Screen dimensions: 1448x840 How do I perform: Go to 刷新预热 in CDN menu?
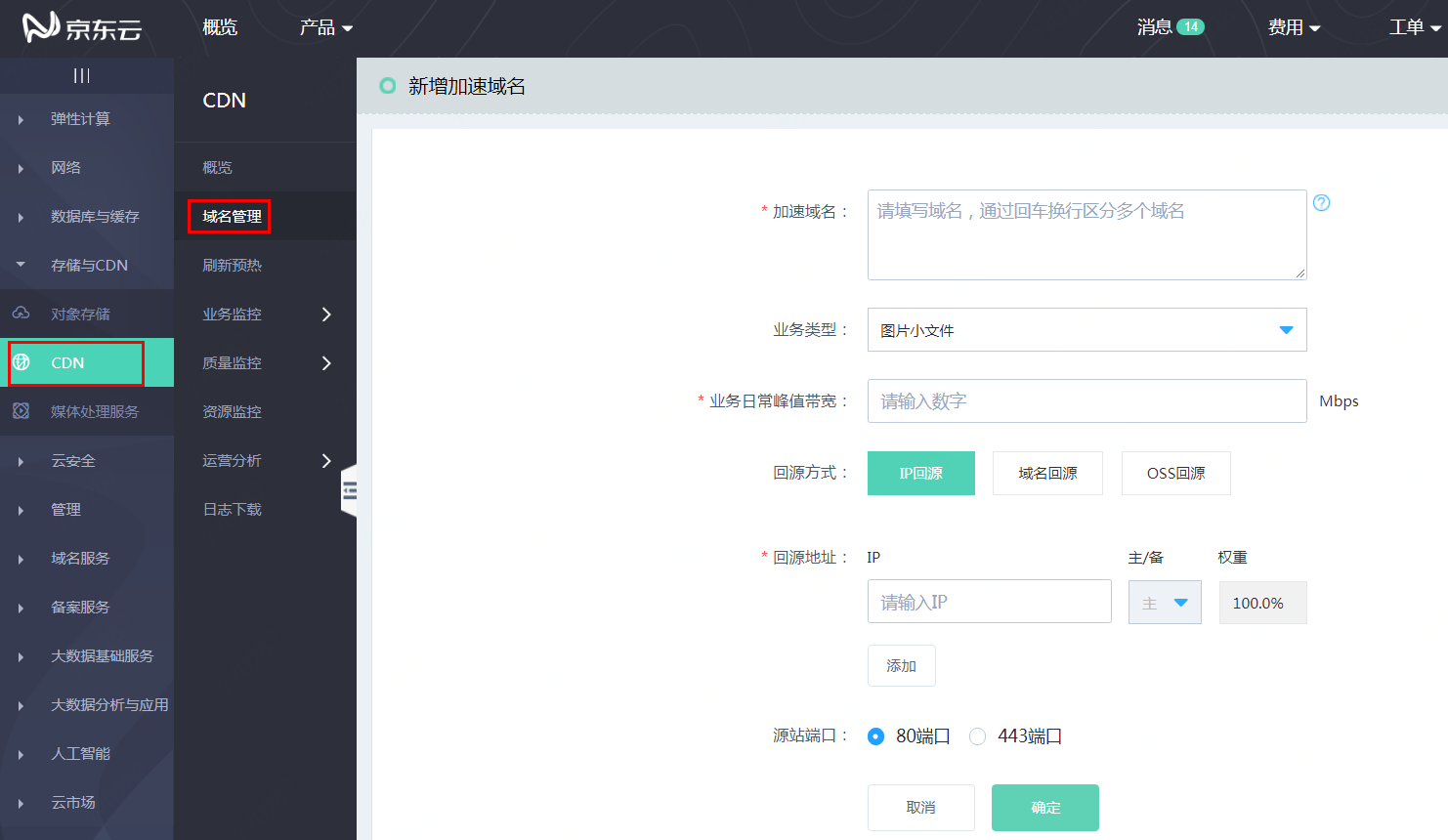tap(232, 265)
